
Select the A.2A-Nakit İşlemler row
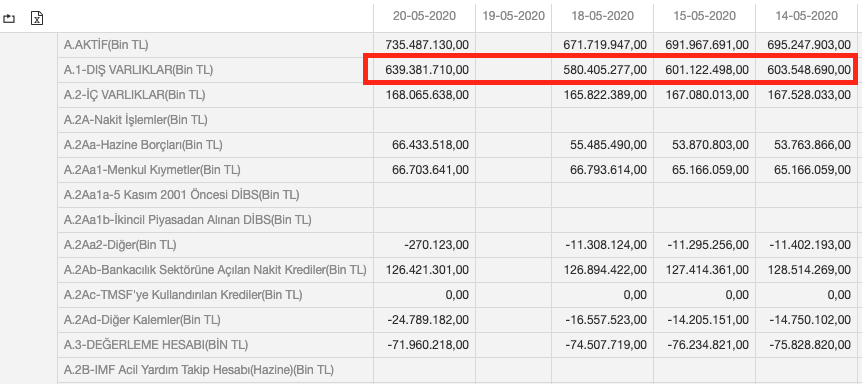[459, 120]
